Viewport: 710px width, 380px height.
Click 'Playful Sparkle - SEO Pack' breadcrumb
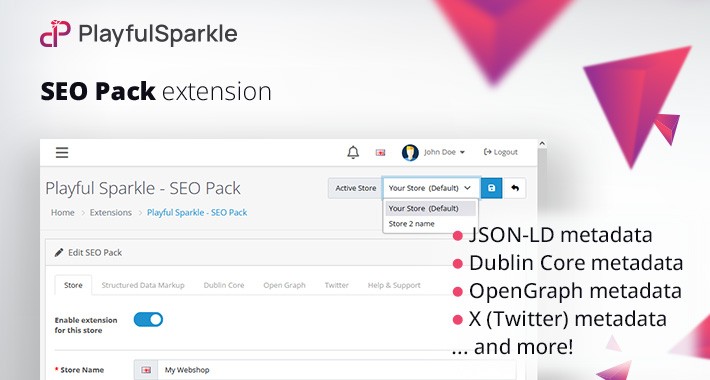[x=197, y=212]
